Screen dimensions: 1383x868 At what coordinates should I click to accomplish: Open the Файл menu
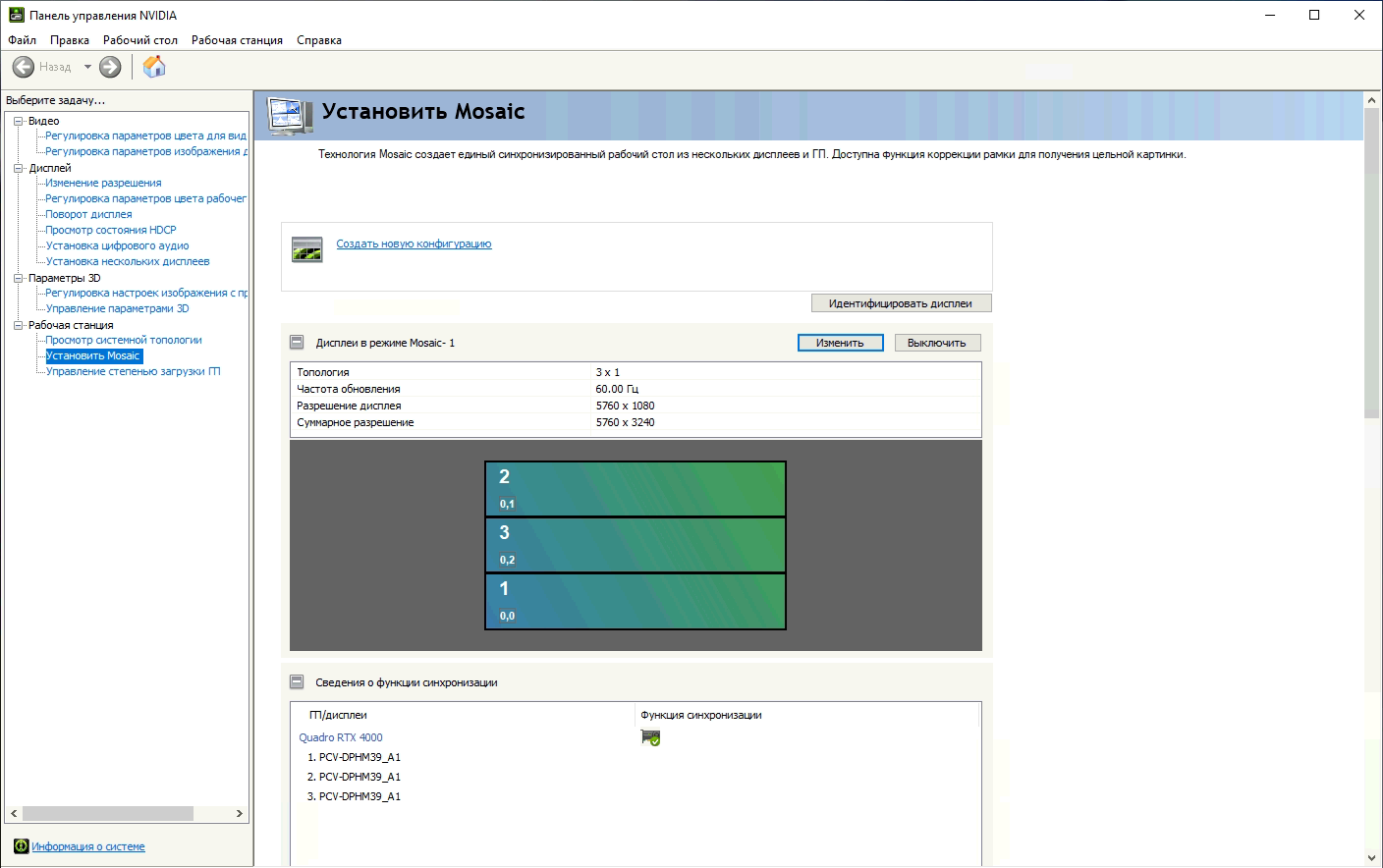(x=23, y=40)
